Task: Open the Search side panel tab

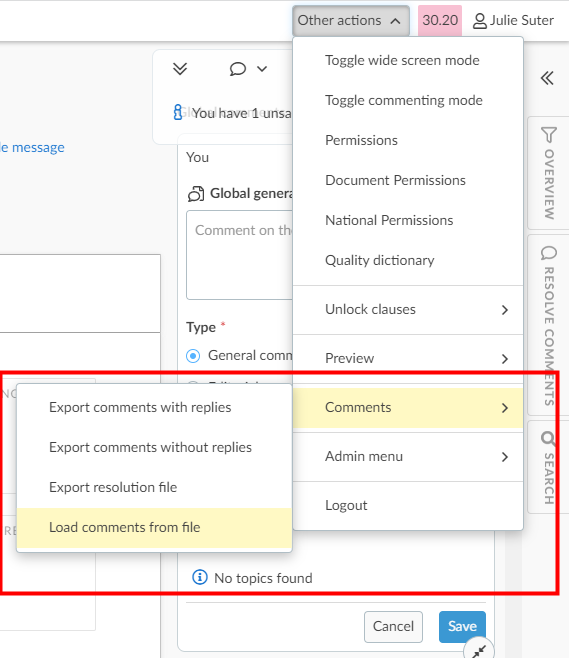Action: click(548, 467)
